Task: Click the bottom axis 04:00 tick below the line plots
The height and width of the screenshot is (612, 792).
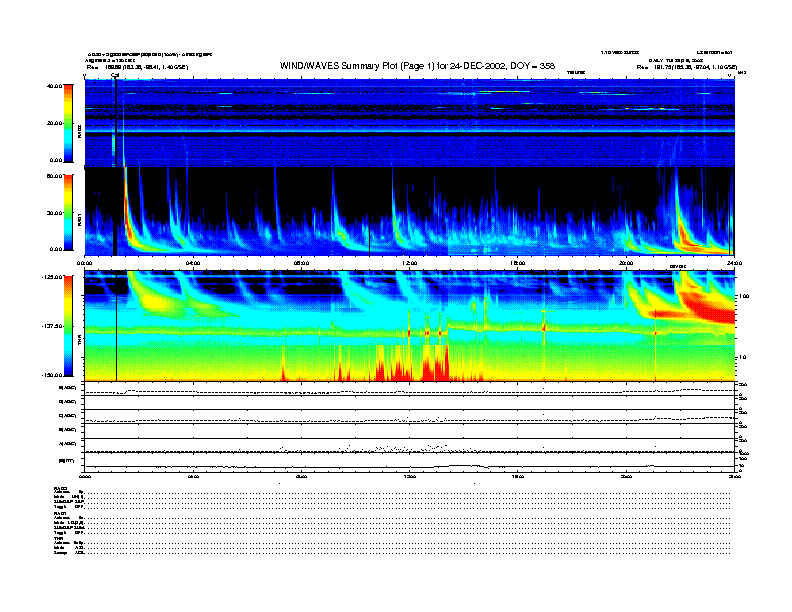Action: [x=193, y=476]
